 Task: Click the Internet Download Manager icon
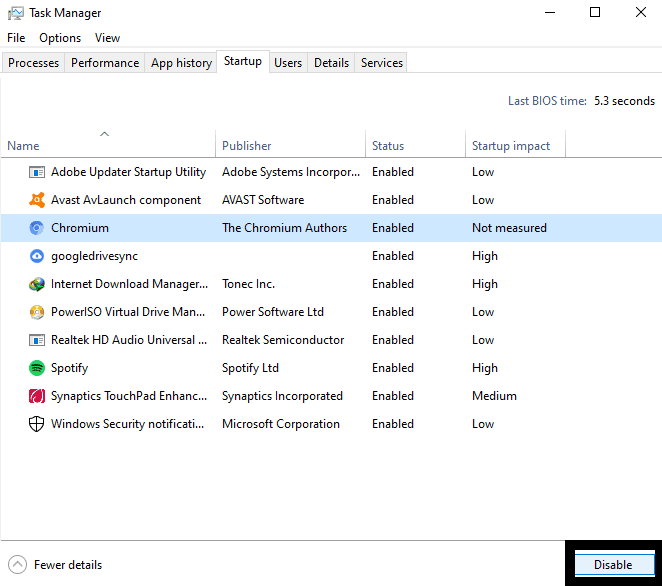37,284
